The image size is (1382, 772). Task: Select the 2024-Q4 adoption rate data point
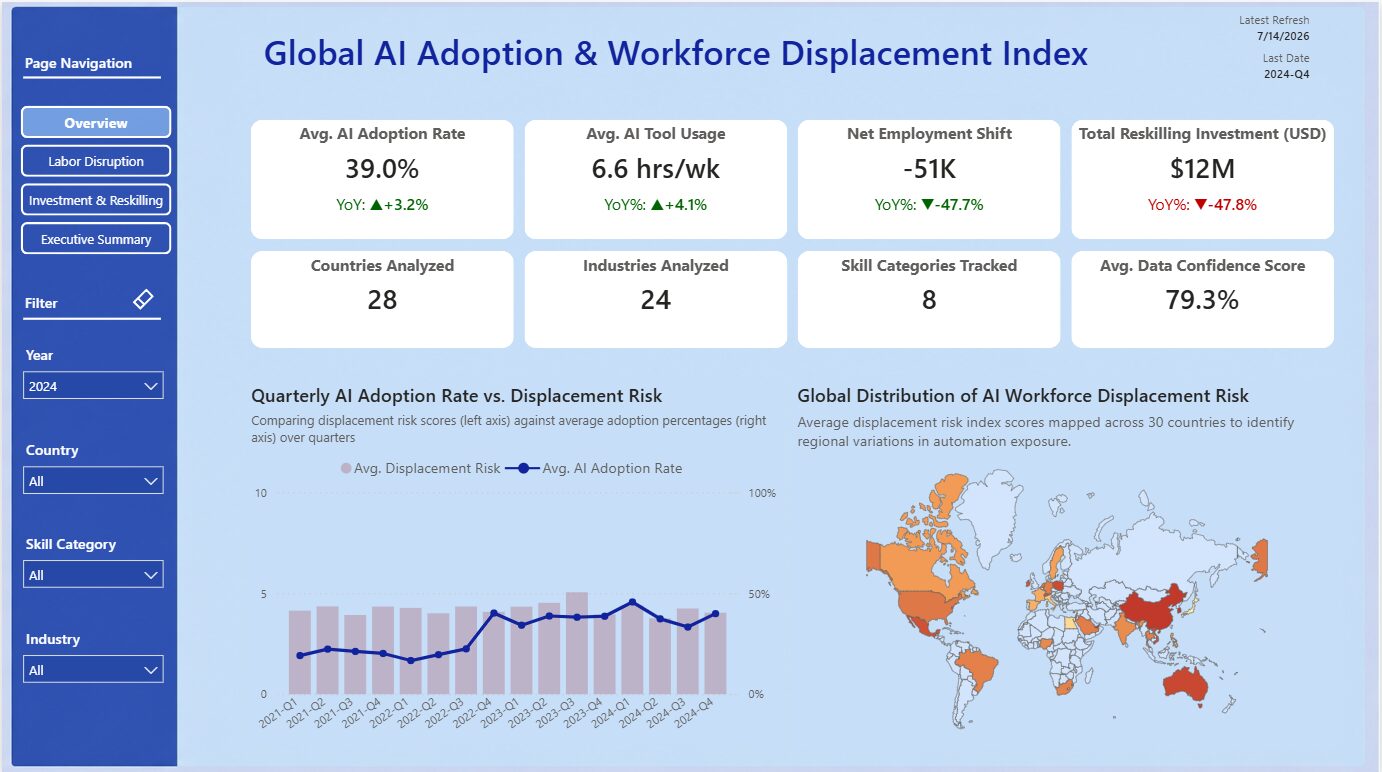(x=715, y=614)
